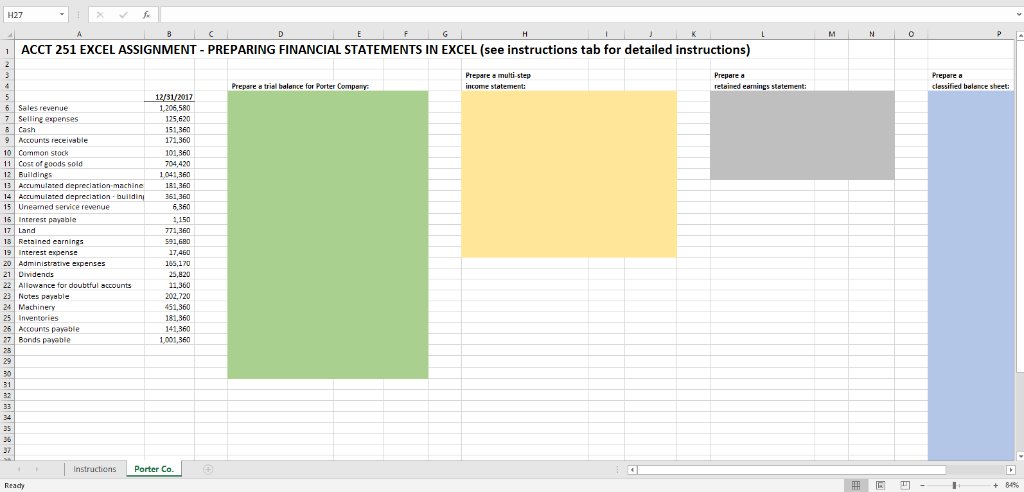
Task: Select the value 591,680 cell
Action: [x=169, y=241]
